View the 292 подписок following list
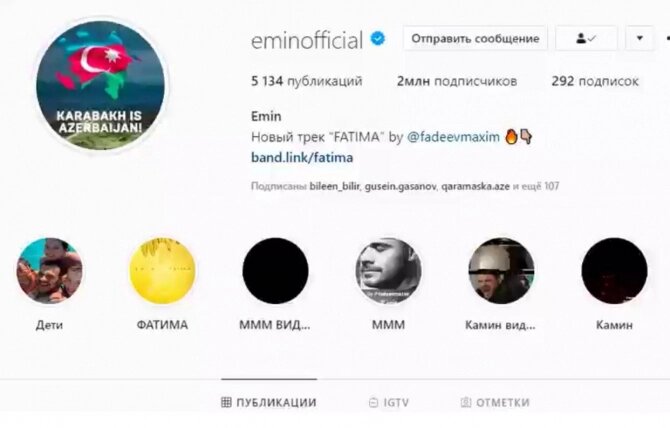Screen dimensions: 670x428 (x=595, y=81)
